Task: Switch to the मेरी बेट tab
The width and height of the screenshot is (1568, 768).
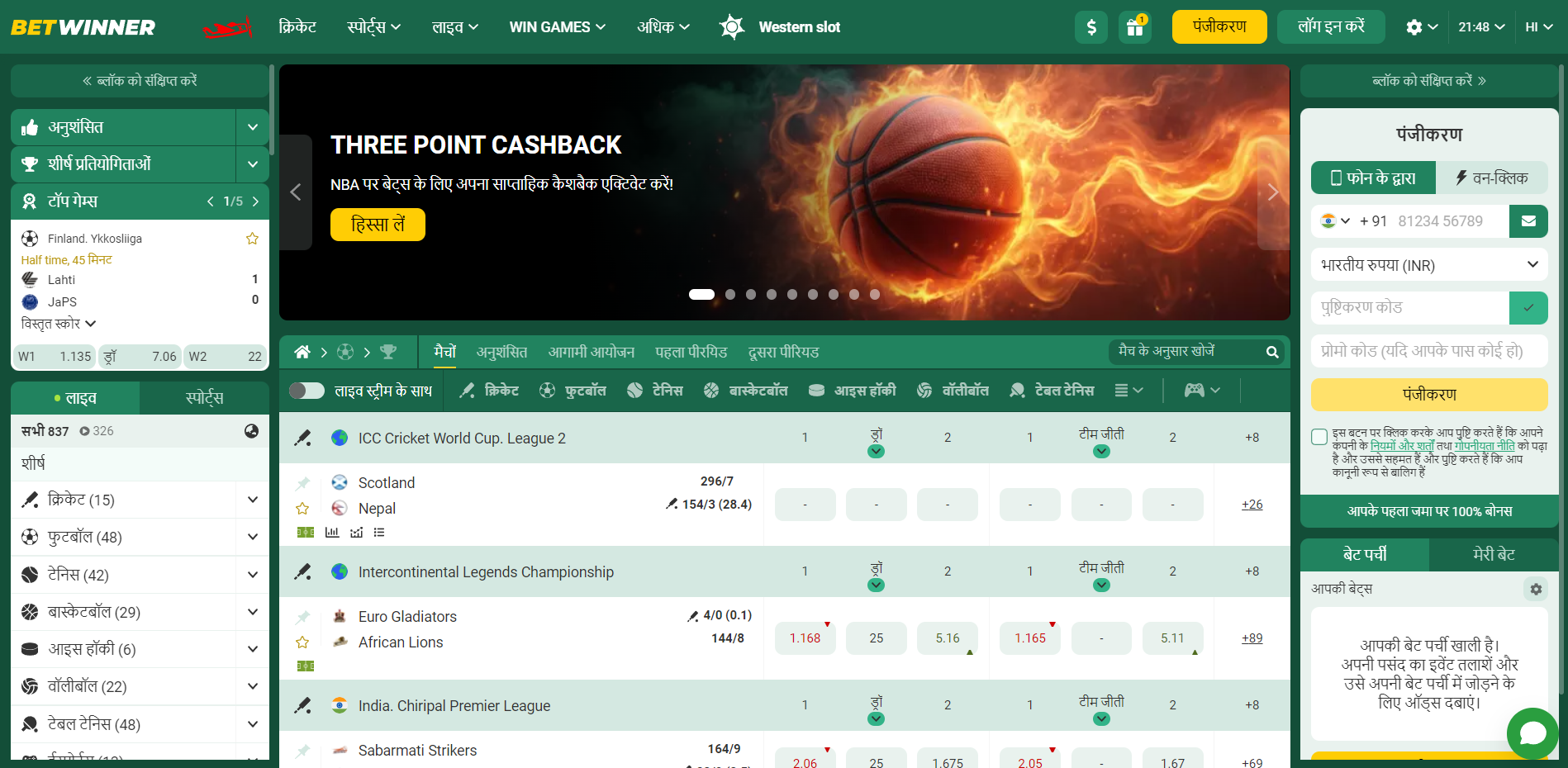Action: pyautogui.click(x=1494, y=555)
